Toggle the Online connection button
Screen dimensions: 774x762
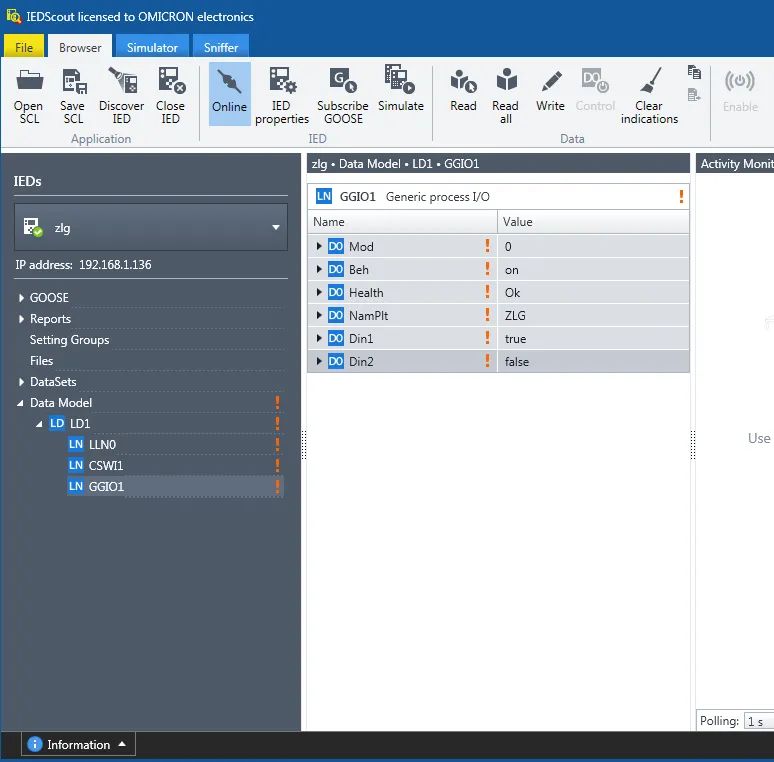click(230, 94)
